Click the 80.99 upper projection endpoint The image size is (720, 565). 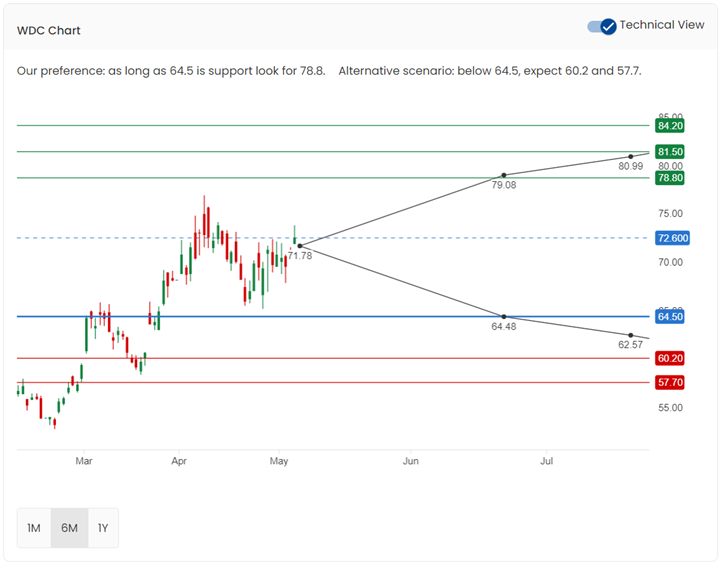pyautogui.click(x=630, y=156)
